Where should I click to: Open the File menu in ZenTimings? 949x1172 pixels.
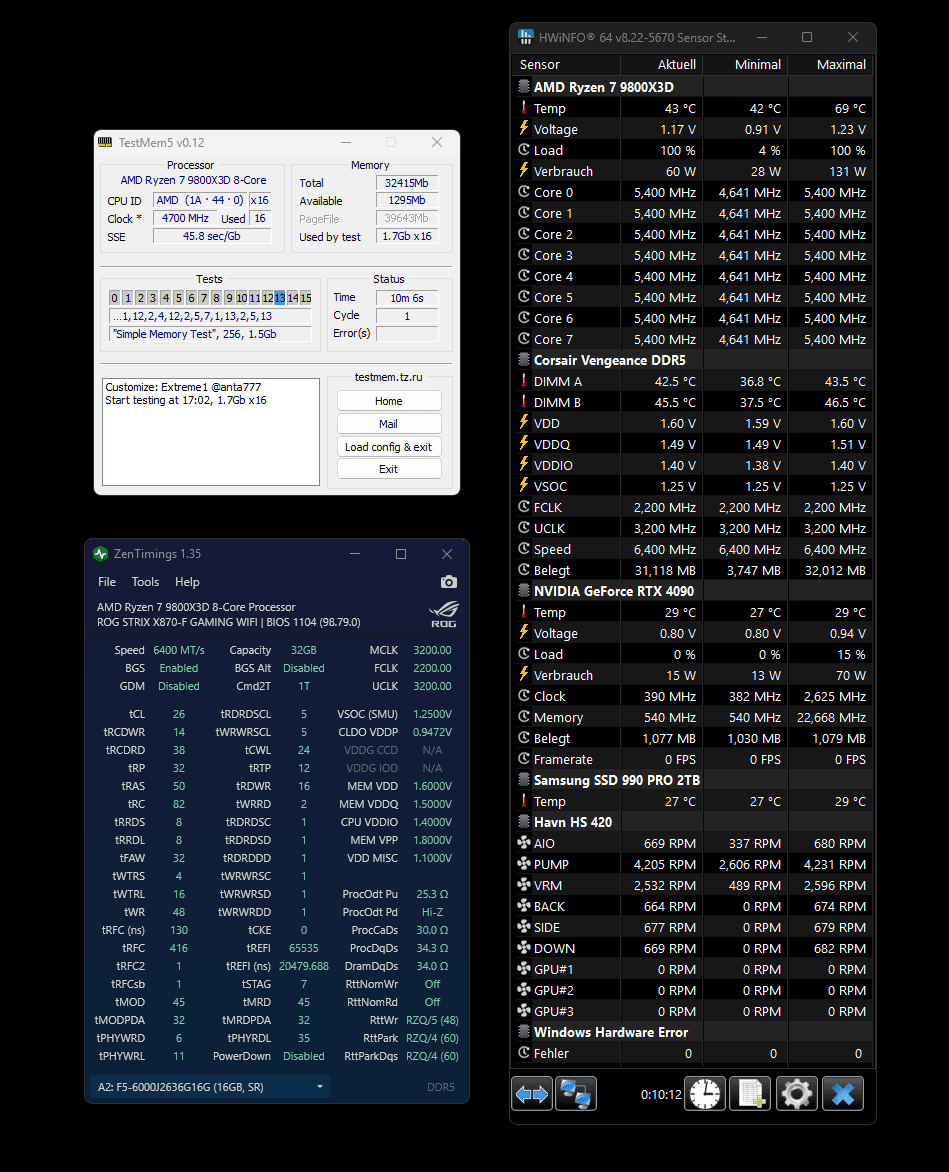(107, 582)
